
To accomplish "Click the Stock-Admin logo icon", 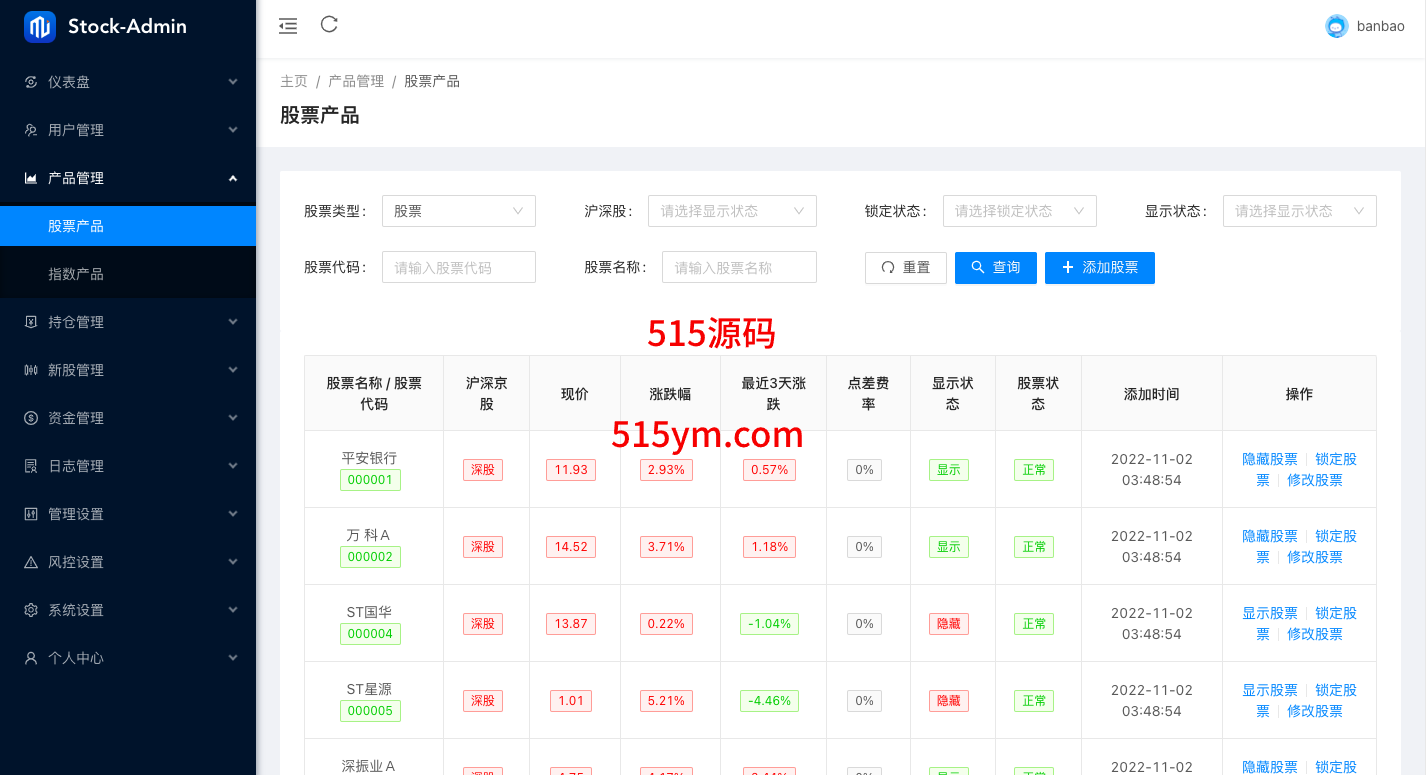I will click(40, 27).
